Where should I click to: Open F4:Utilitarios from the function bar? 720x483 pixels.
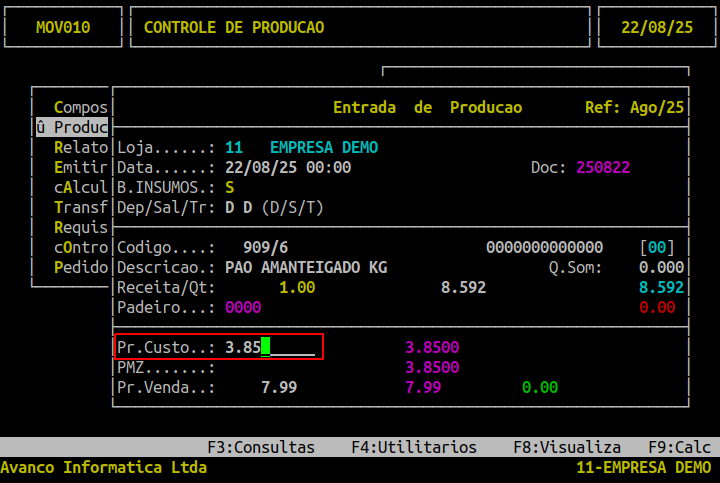(414, 447)
